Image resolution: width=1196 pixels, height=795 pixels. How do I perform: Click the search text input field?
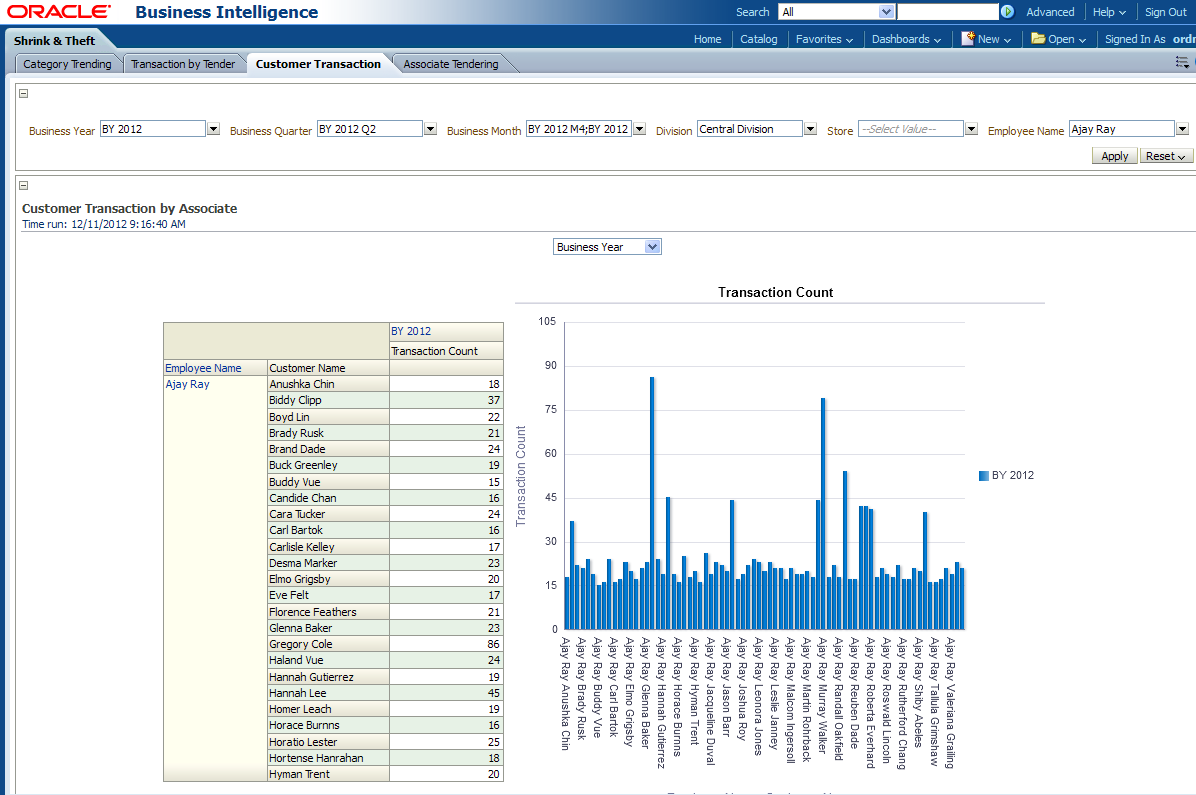pyautogui.click(x=947, y=12)
